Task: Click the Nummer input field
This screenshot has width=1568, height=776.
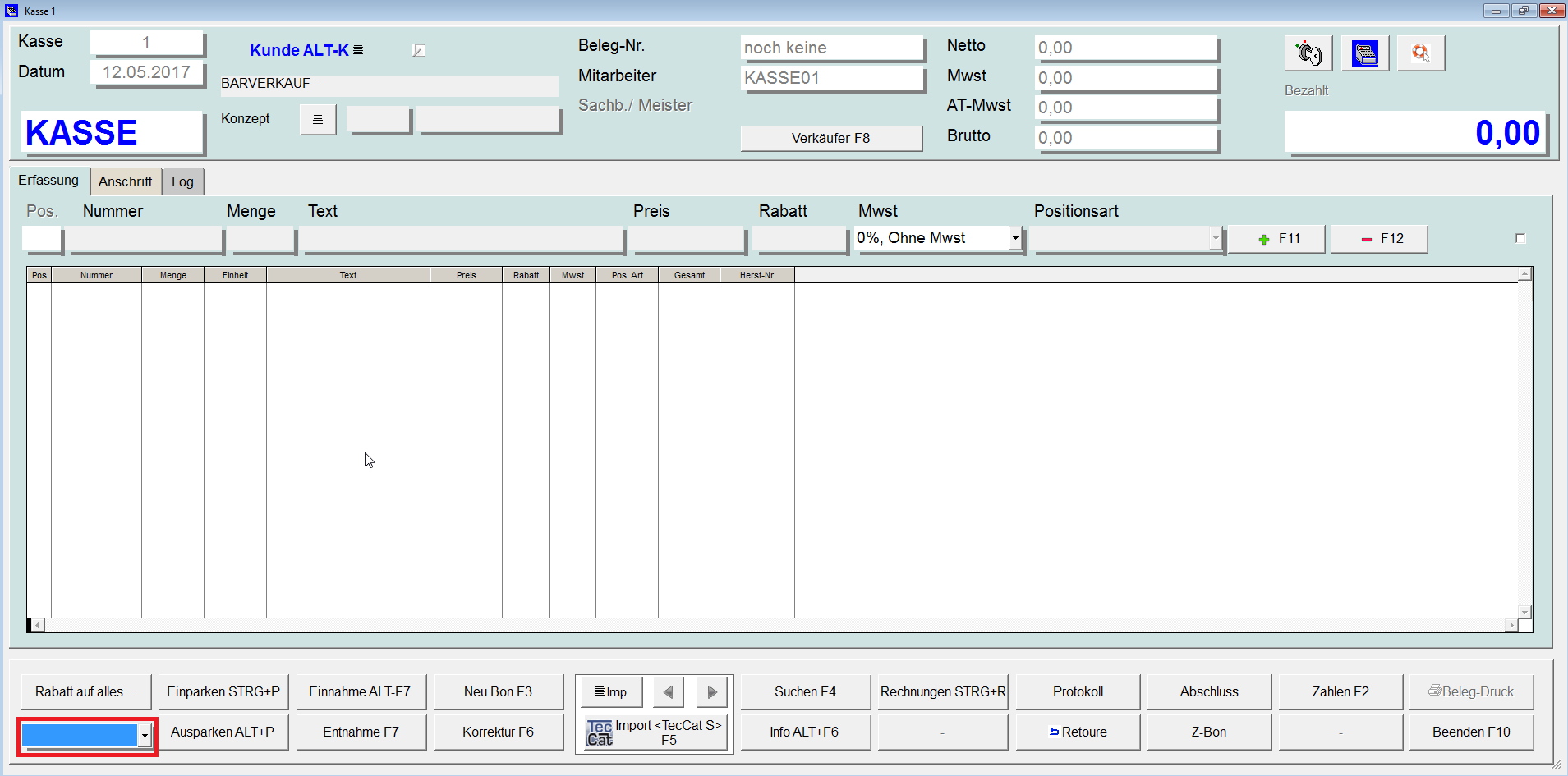Action: coord(145,239)
